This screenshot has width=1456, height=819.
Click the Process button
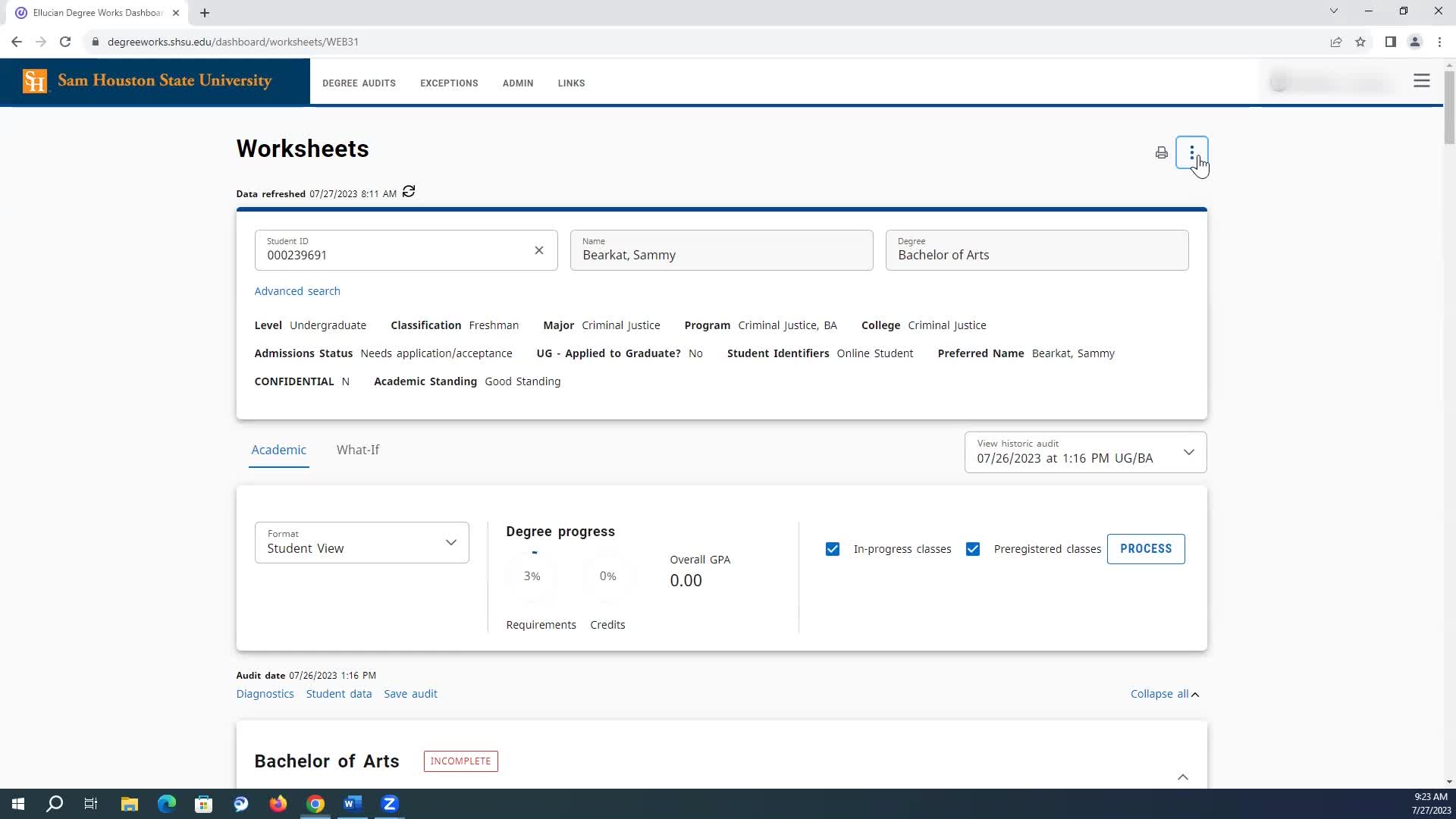point(1146,549)
